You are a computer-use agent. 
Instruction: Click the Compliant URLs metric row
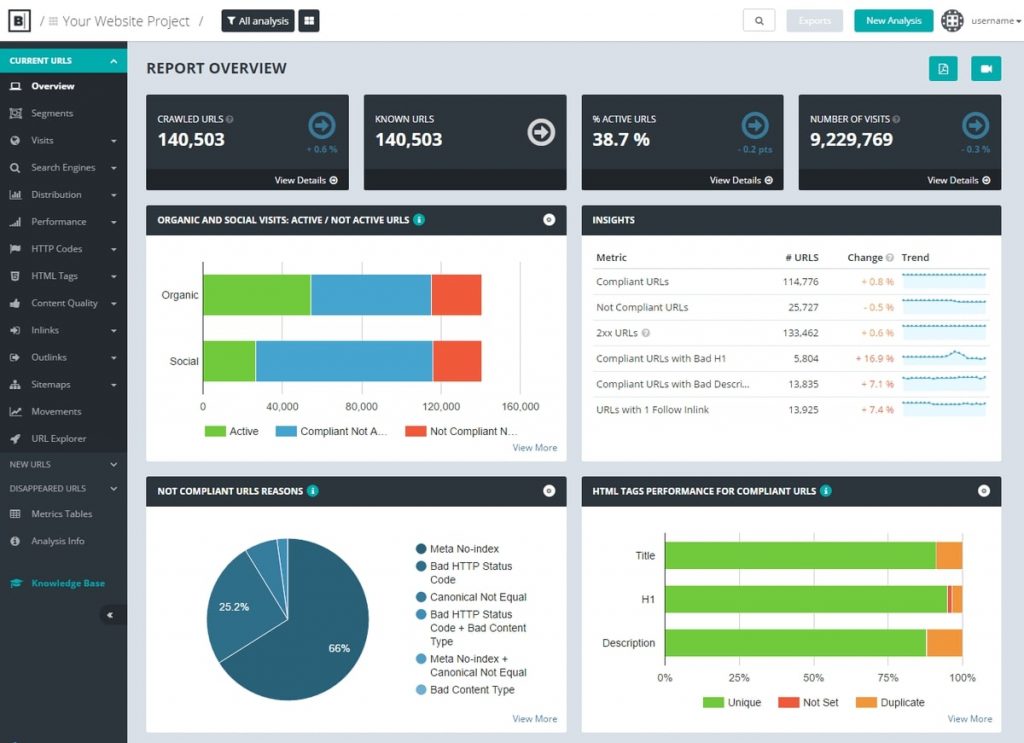(x=792, y=282)
